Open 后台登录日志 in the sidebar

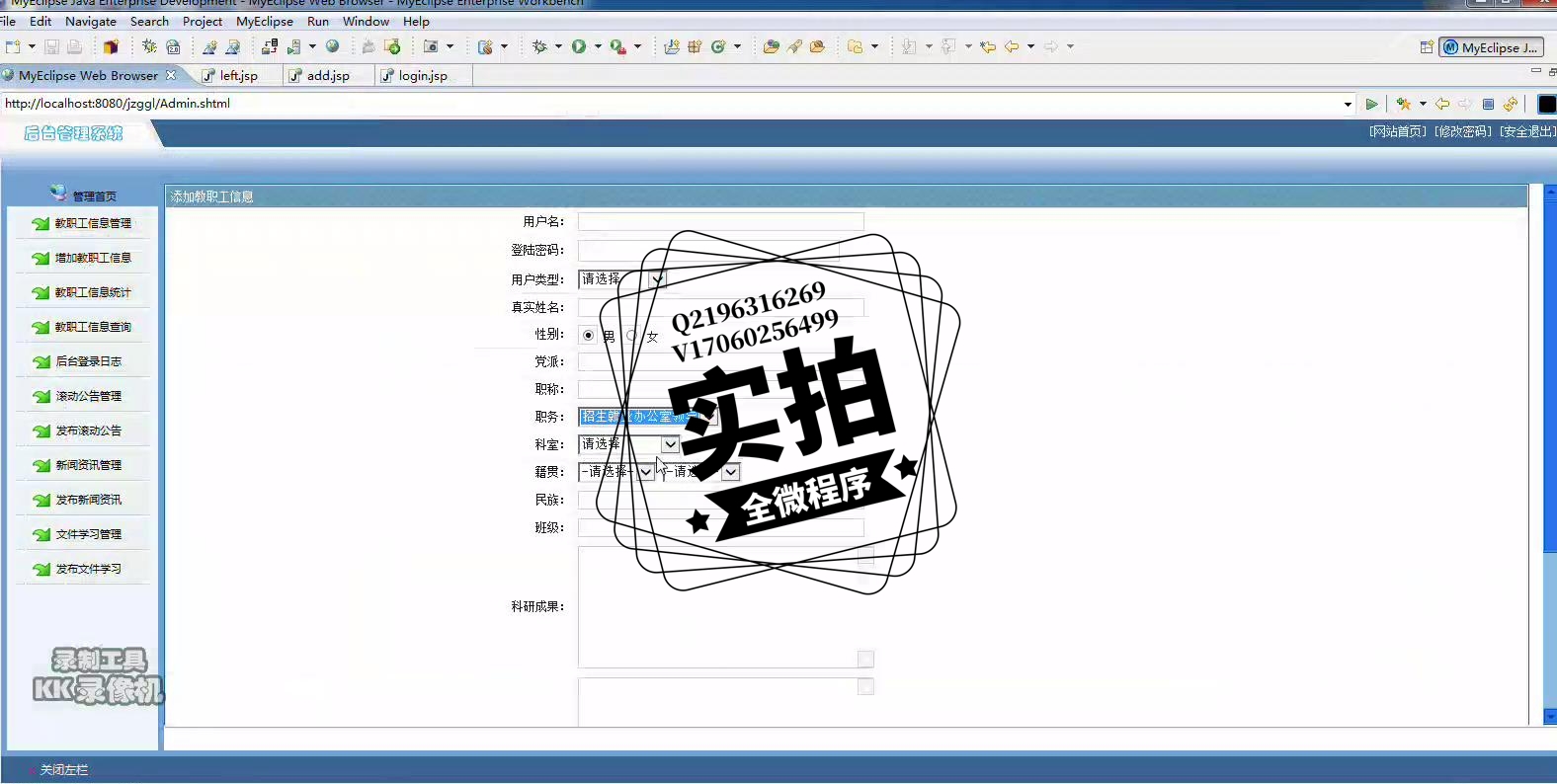[89, 361]
